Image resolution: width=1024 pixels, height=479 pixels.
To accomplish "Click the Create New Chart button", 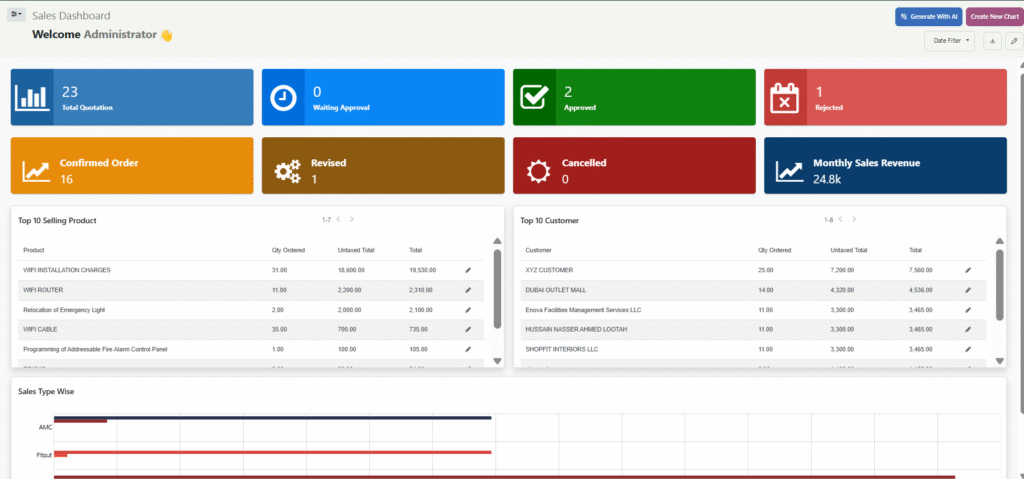I will 994,16.
